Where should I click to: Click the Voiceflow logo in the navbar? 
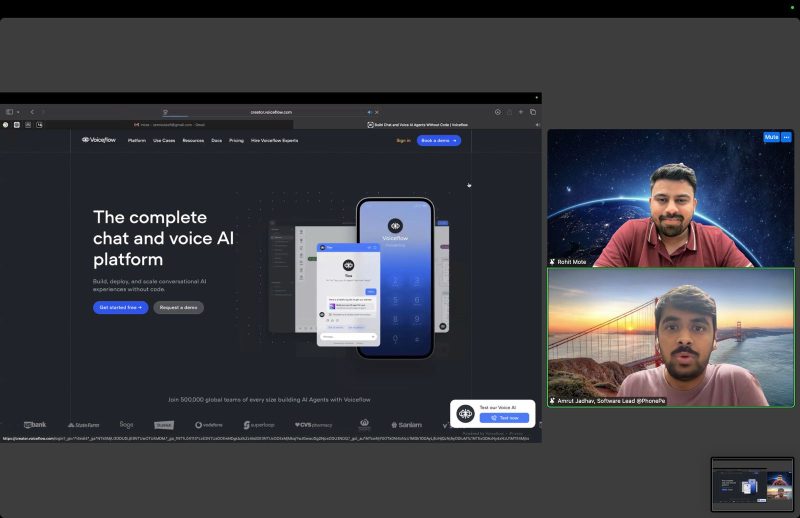pyautogui.click(x=99, y=140)
